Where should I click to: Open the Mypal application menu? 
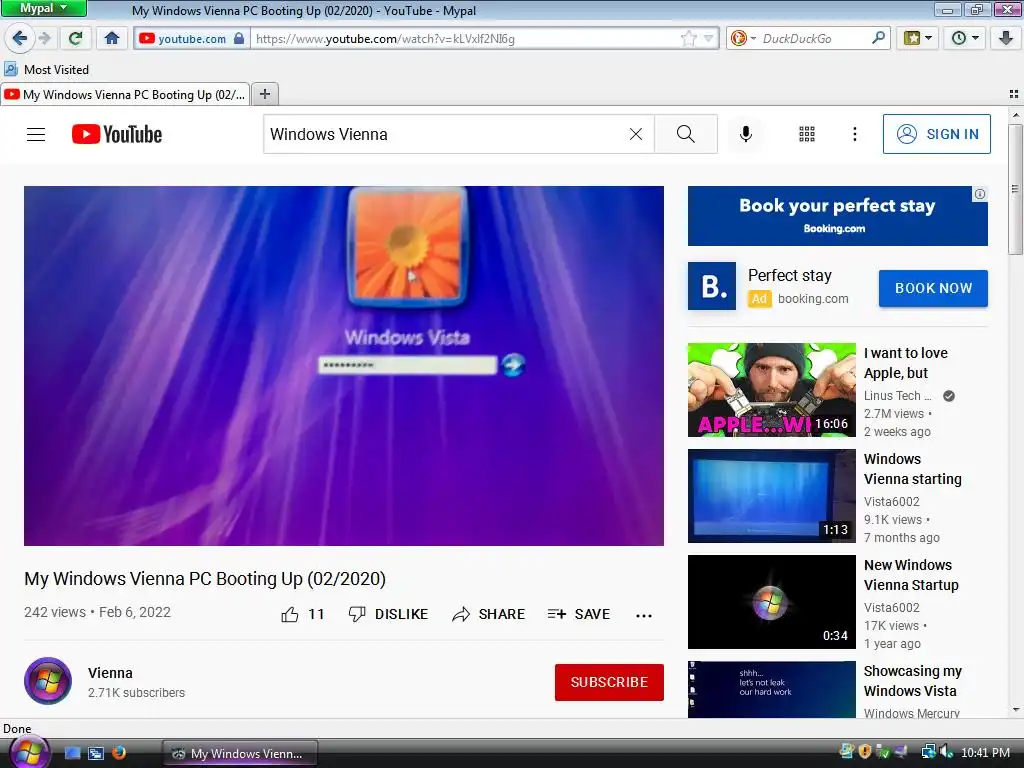click(x=44, y=8)
